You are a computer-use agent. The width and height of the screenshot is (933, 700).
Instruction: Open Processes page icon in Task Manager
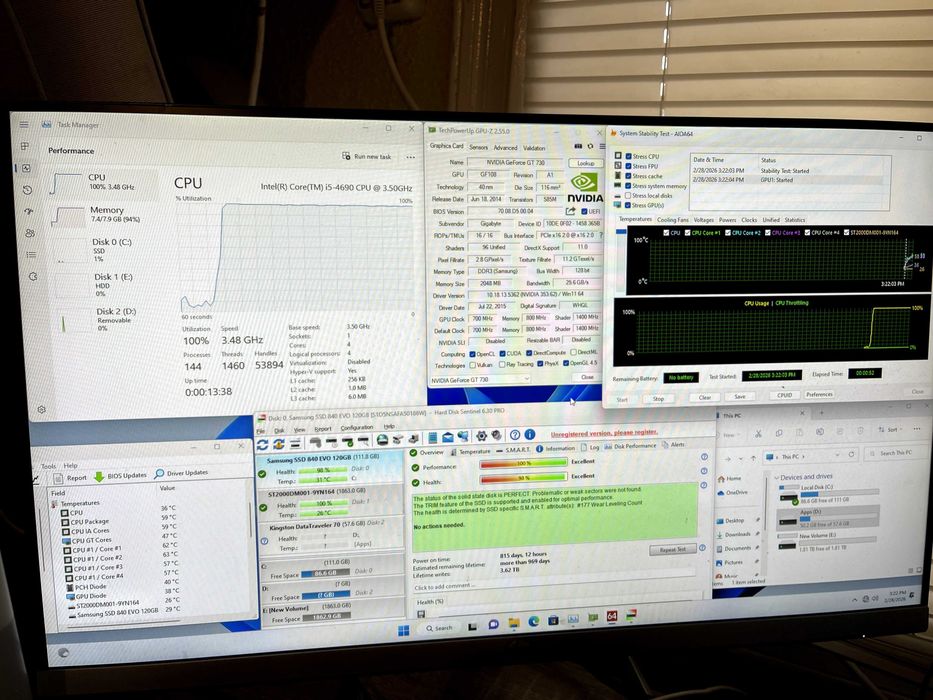coord(24,146)
